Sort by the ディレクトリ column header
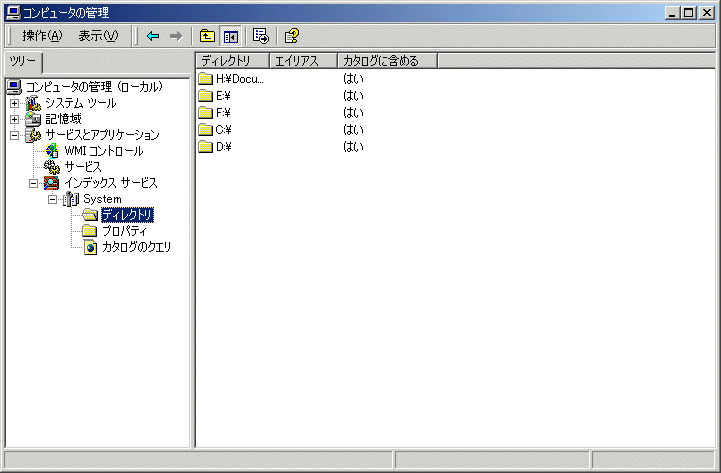The width and height of the screenshot is (721, 473). click(x=232, y=61)
